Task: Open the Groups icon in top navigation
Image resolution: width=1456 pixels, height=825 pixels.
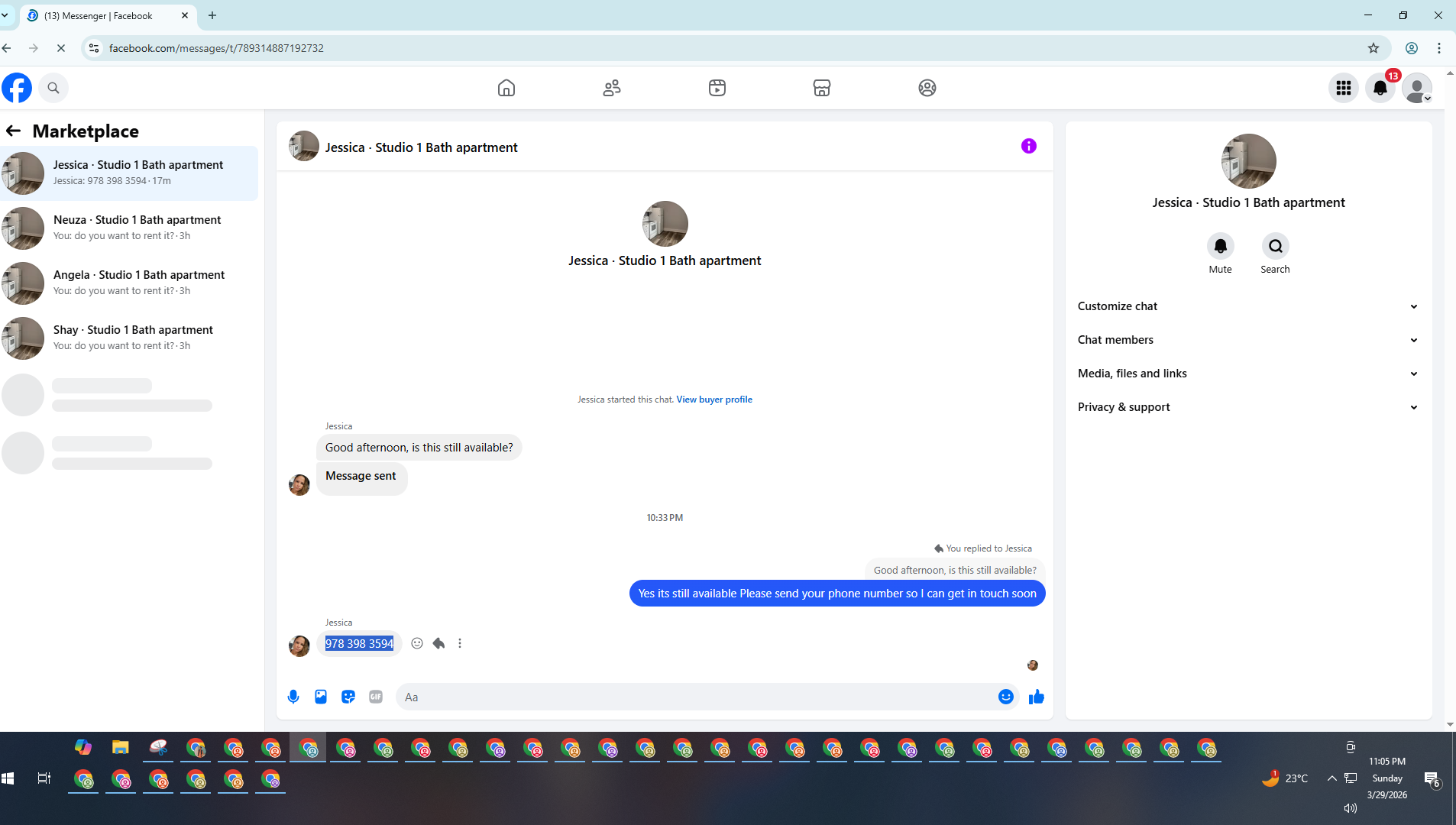Action: (927, 88)
